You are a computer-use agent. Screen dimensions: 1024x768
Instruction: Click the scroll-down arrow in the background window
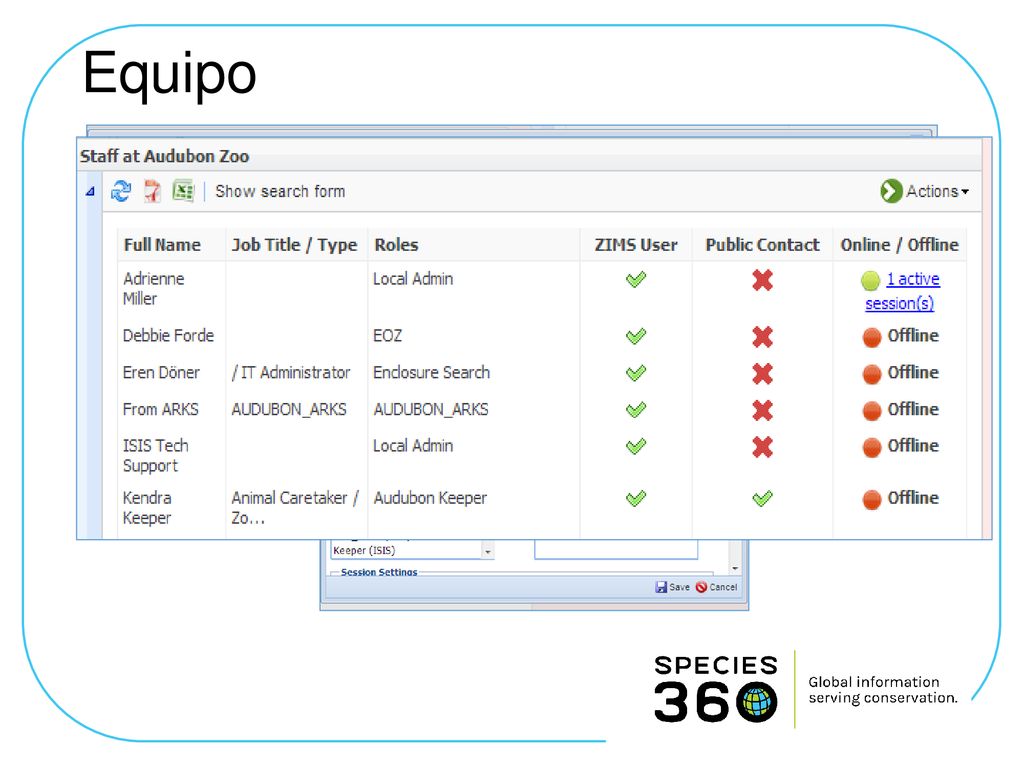pos(735,569)
